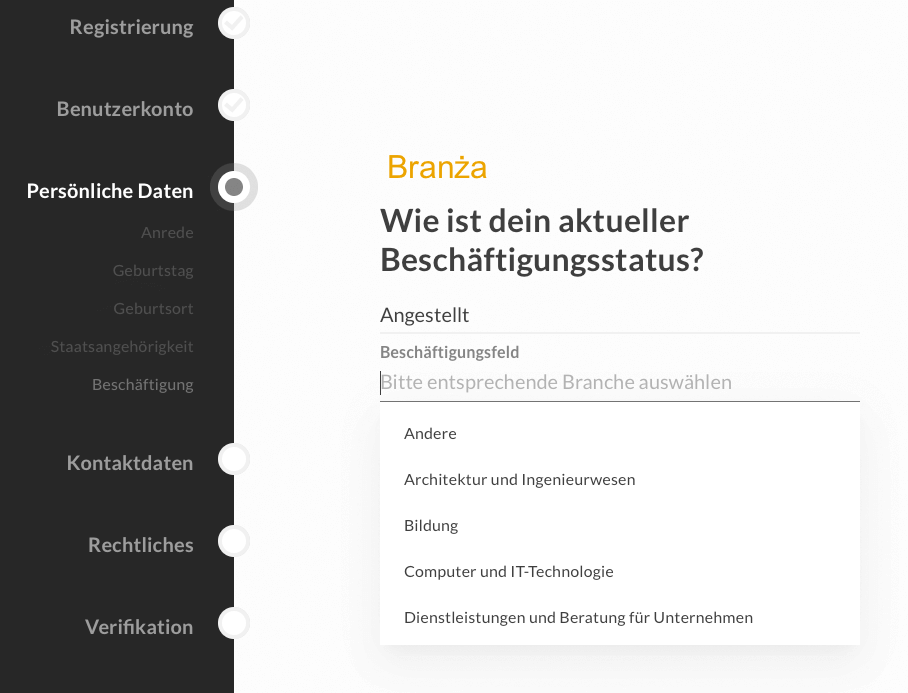Go to the Verifikation step
Image resolution: width=908 pixels, height=693 pixels.
(139, 627)
